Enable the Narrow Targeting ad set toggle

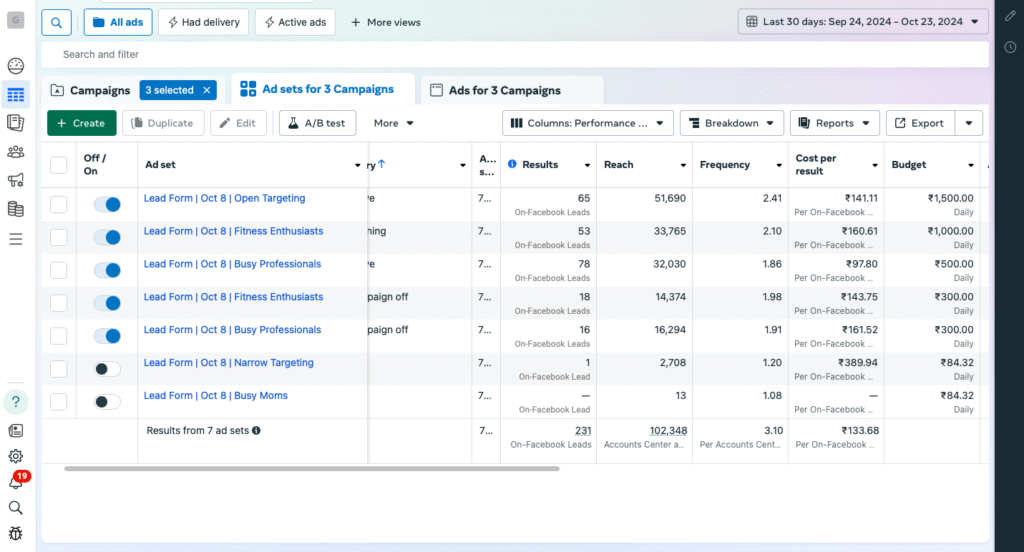pyautogui.click(x=107, y=369)
